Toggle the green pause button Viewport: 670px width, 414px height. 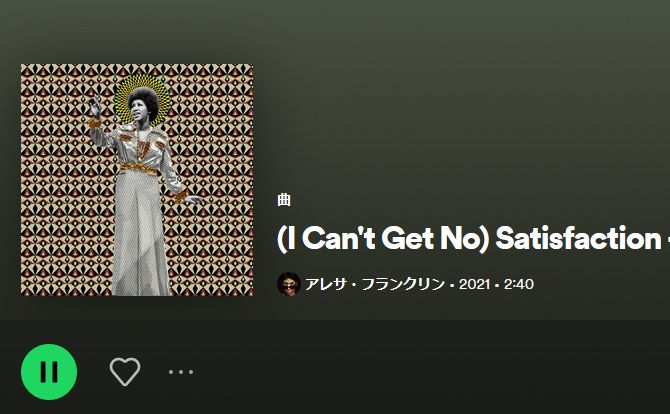tap(49, 372)
